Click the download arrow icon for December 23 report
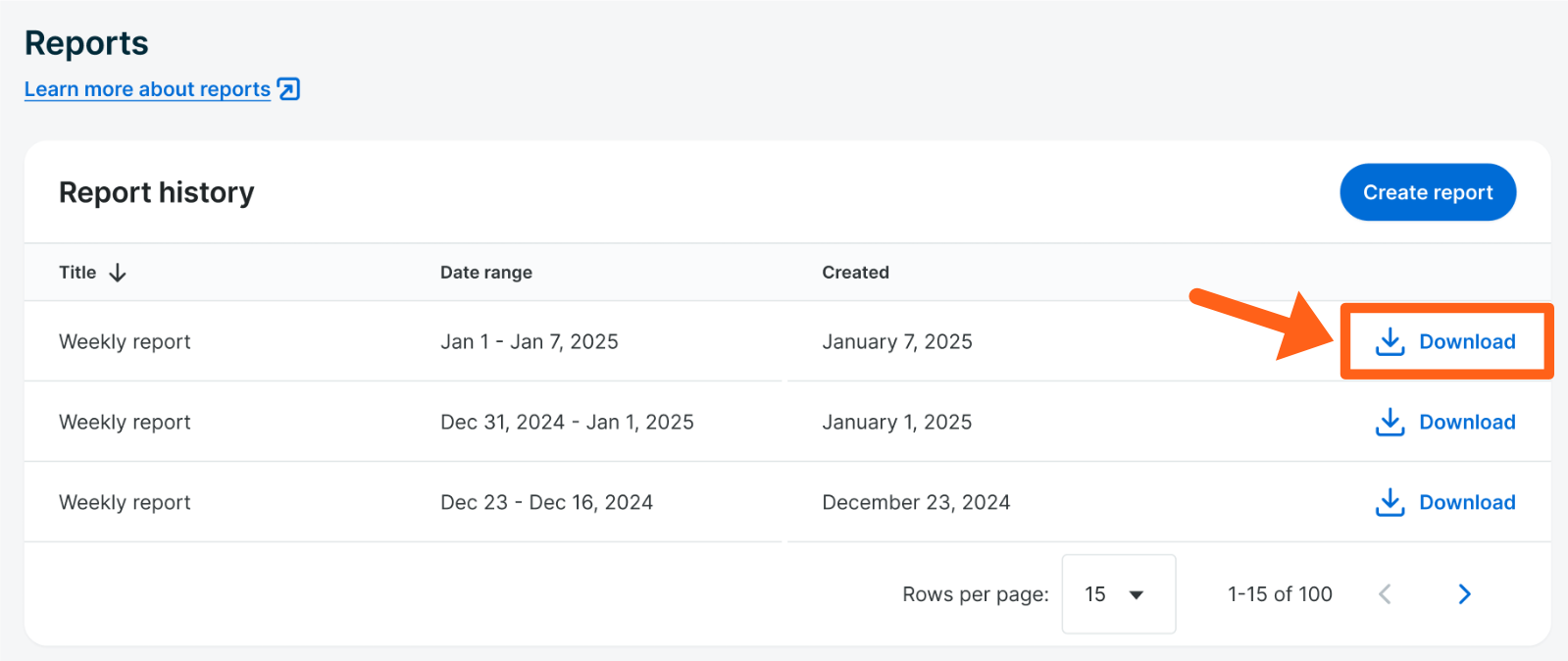The image size is (1568, 661). (1390, 502)
